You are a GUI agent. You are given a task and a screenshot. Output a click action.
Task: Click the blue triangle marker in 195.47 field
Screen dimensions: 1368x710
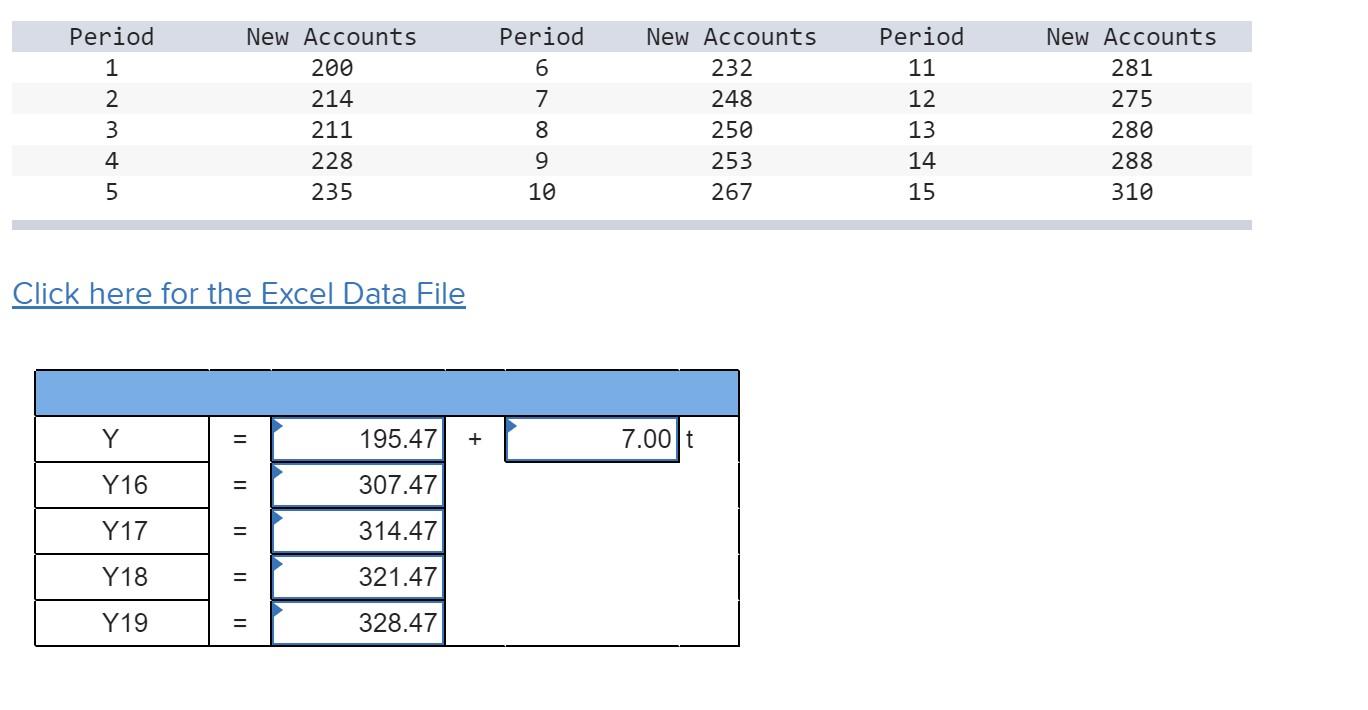click(x=278, y=425)
